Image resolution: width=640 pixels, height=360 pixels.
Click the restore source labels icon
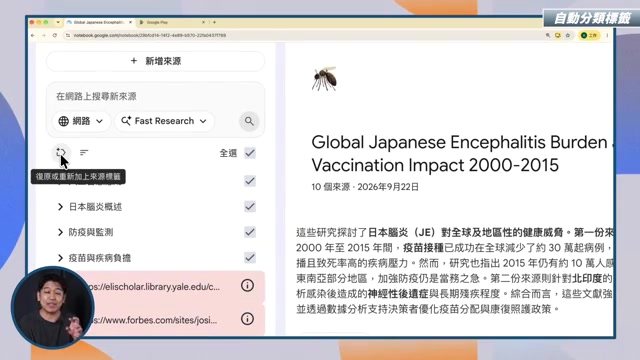tap(60, 153)
